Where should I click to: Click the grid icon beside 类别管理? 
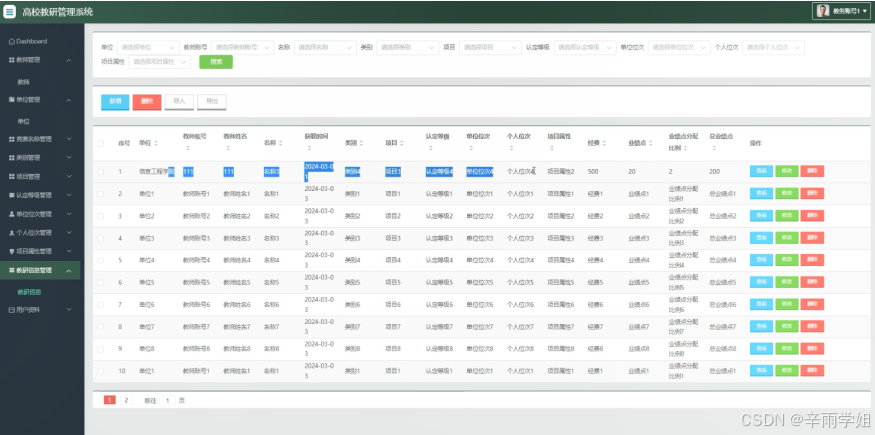[x=12, y=158]
